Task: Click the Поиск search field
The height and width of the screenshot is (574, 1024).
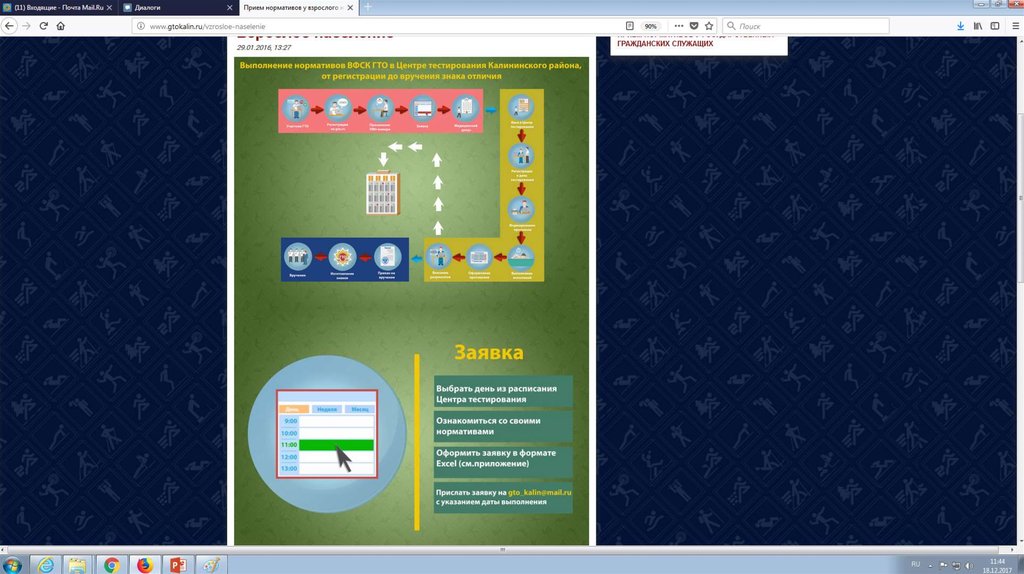Action: (806, 26)
